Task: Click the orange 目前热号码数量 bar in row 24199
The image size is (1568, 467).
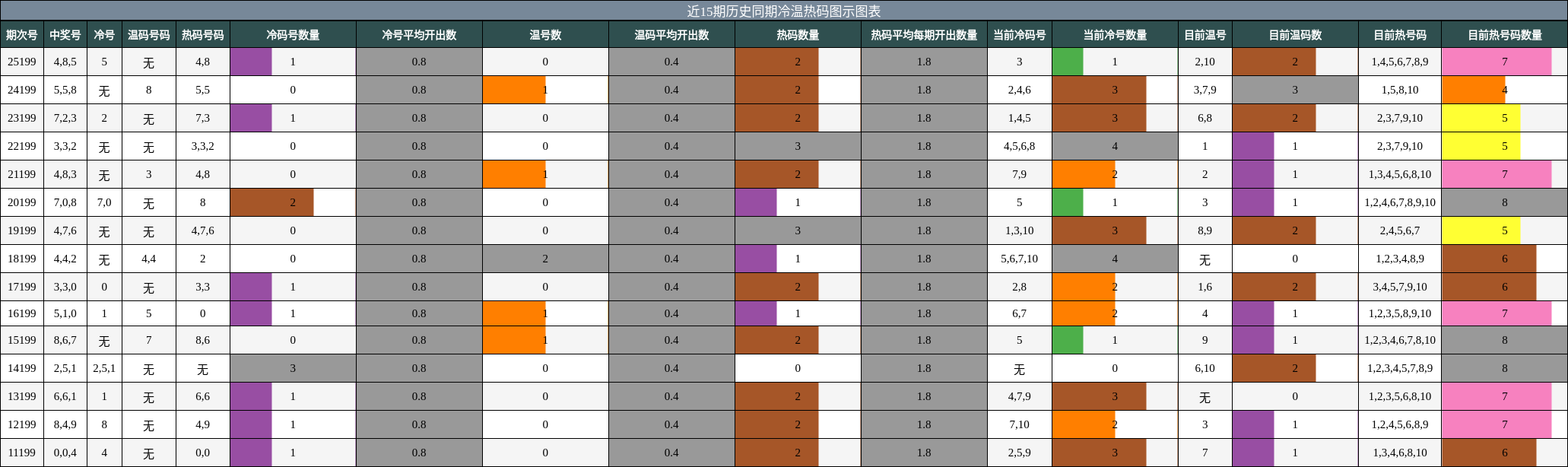Action: [x=1474, y=90]
